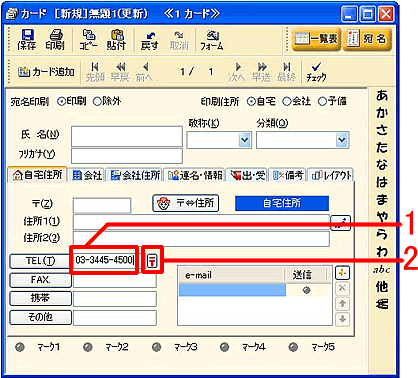Toggle マーク2 marker
Viewport: 418px width, 378px height.
coord(88,347)
